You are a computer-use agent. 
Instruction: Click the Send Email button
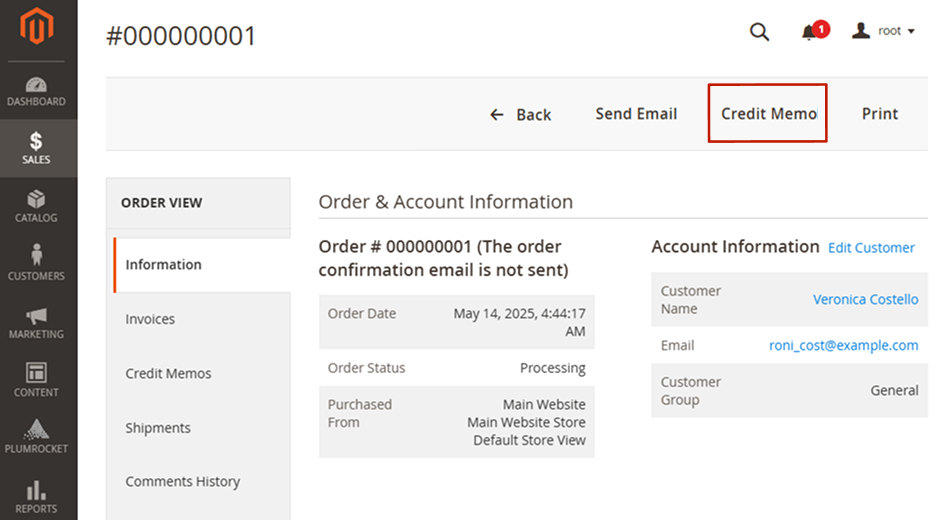click(x=636, y=114)
